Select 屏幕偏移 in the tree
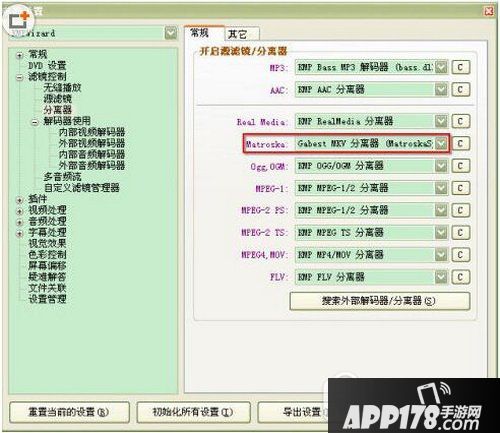 (x=47, y=266)
